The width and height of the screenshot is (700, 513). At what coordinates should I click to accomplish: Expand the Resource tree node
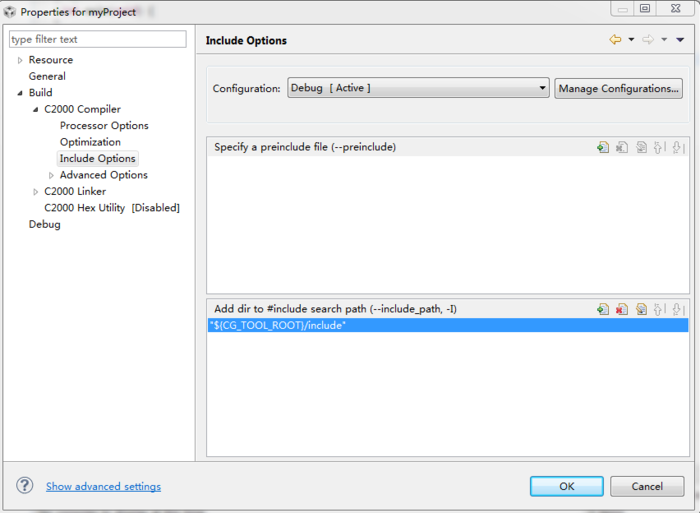20,60
